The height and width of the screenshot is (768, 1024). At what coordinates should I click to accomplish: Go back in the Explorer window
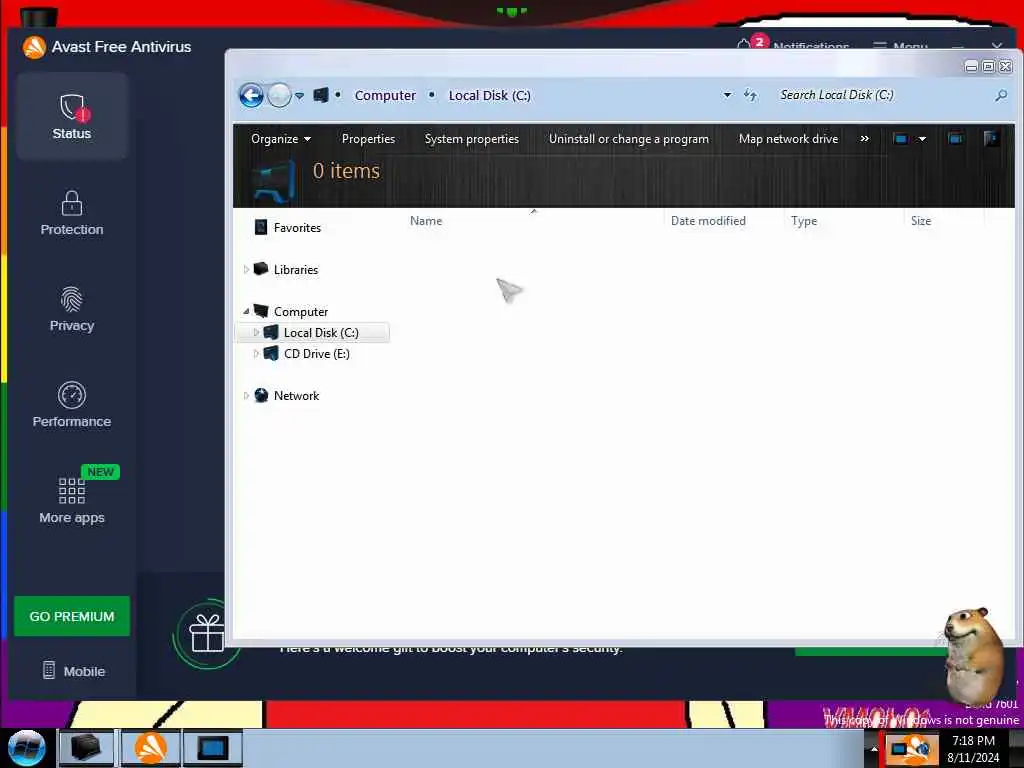coord(251,95)
